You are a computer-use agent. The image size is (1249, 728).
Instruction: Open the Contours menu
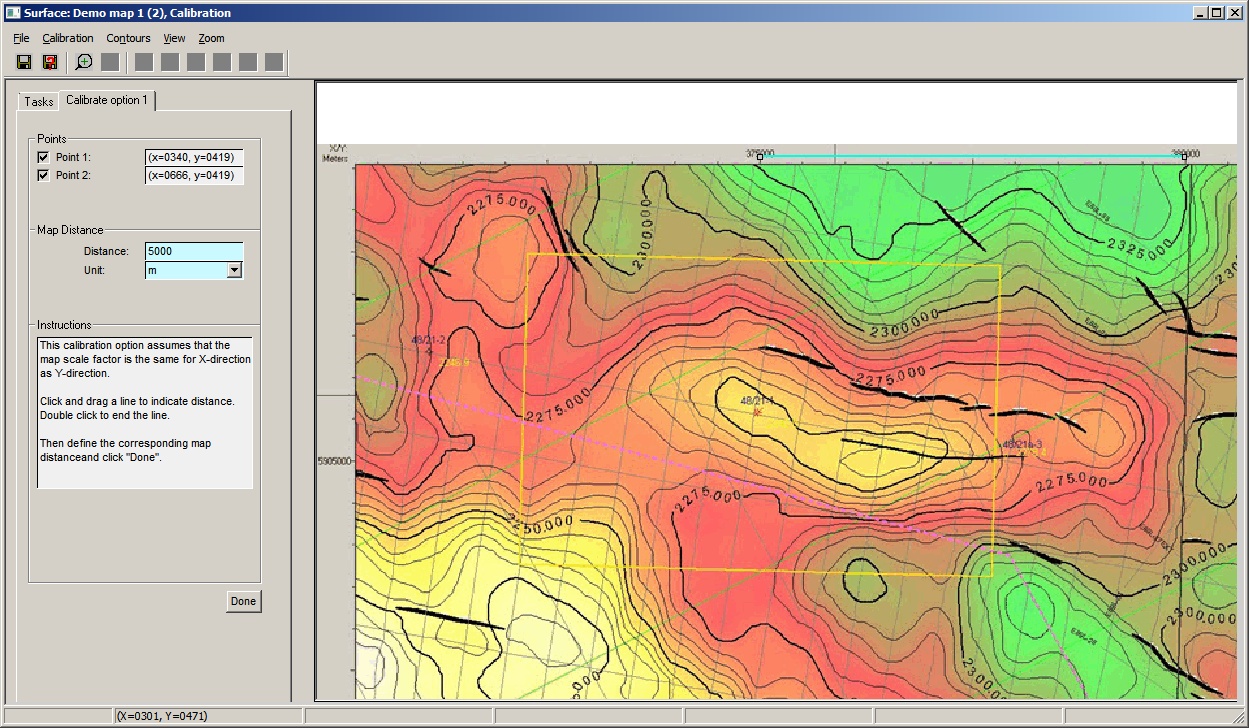[128, 38]
